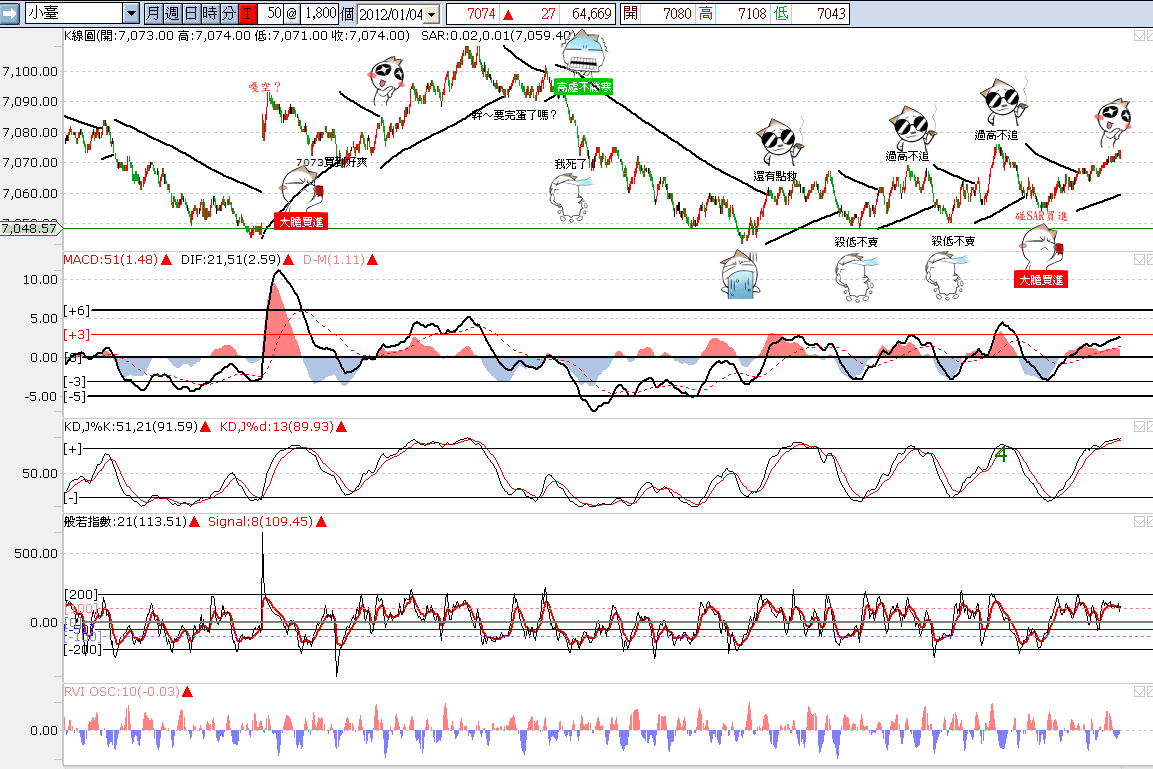This screenshot has height=769, width=1153.
Task: Click the 嘎空？ annotation text
Action: (265, 87)
